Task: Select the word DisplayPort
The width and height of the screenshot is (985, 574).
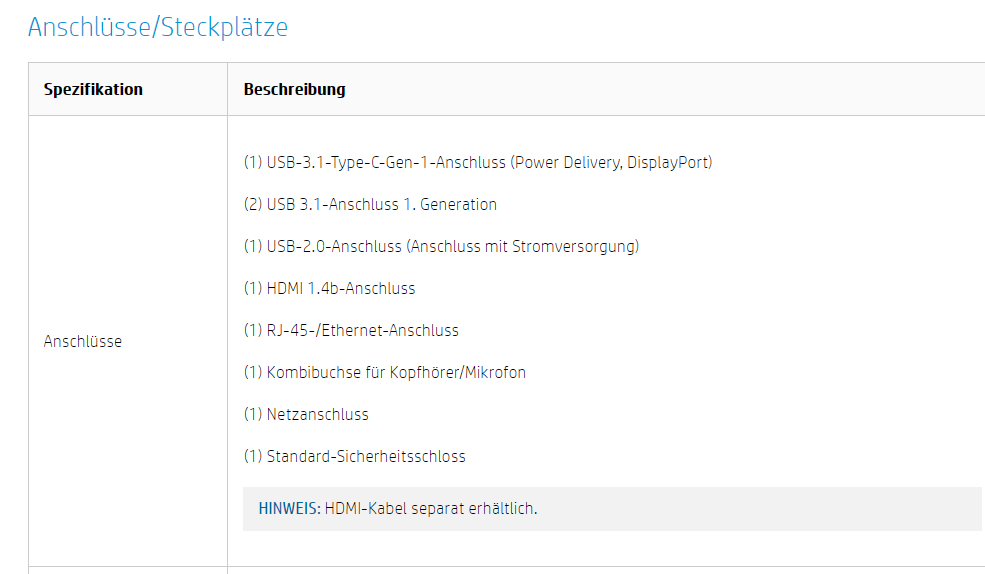Action: click(667, 162)
